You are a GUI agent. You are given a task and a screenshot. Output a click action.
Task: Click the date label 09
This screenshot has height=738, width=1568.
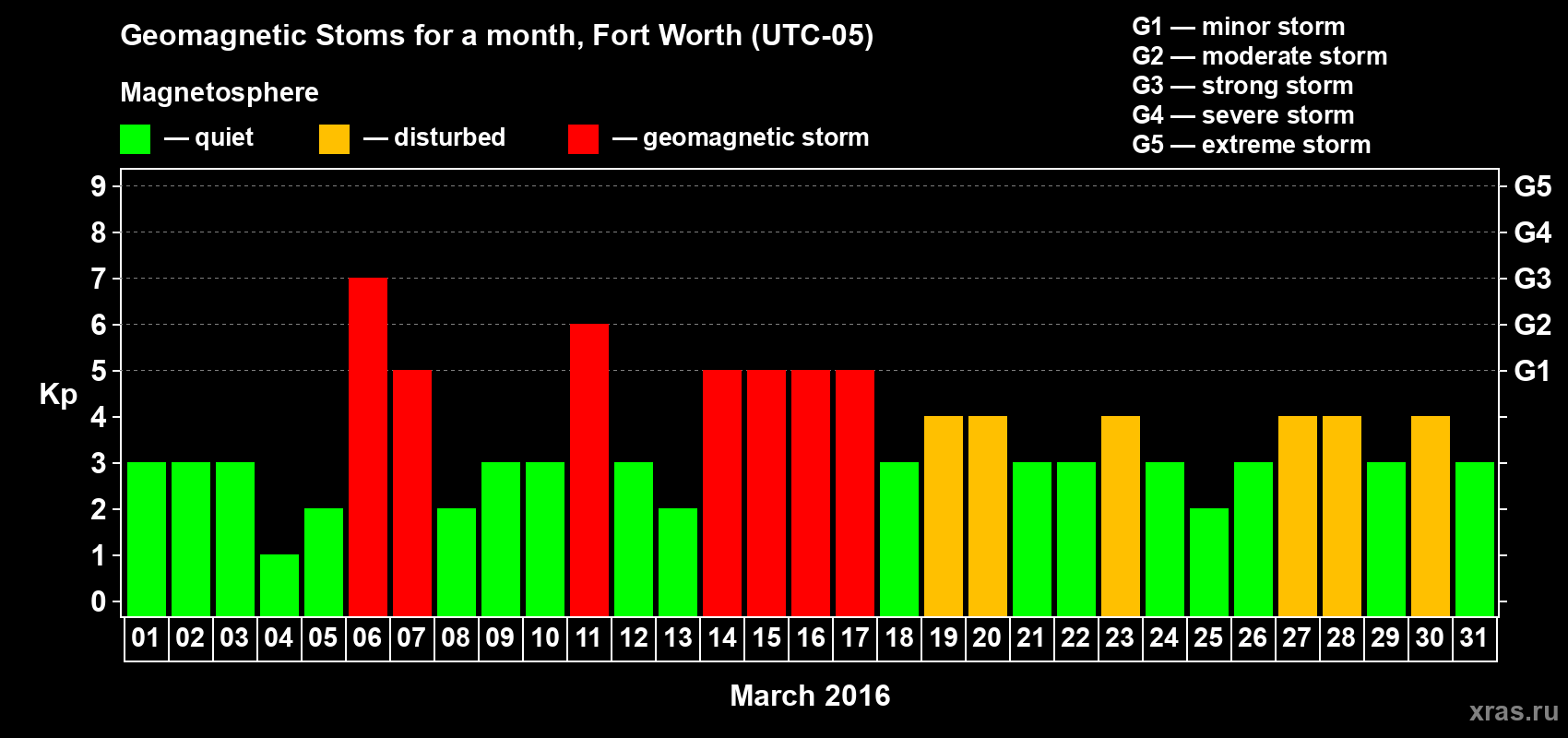pyautogui.click(x=500, y=638)
